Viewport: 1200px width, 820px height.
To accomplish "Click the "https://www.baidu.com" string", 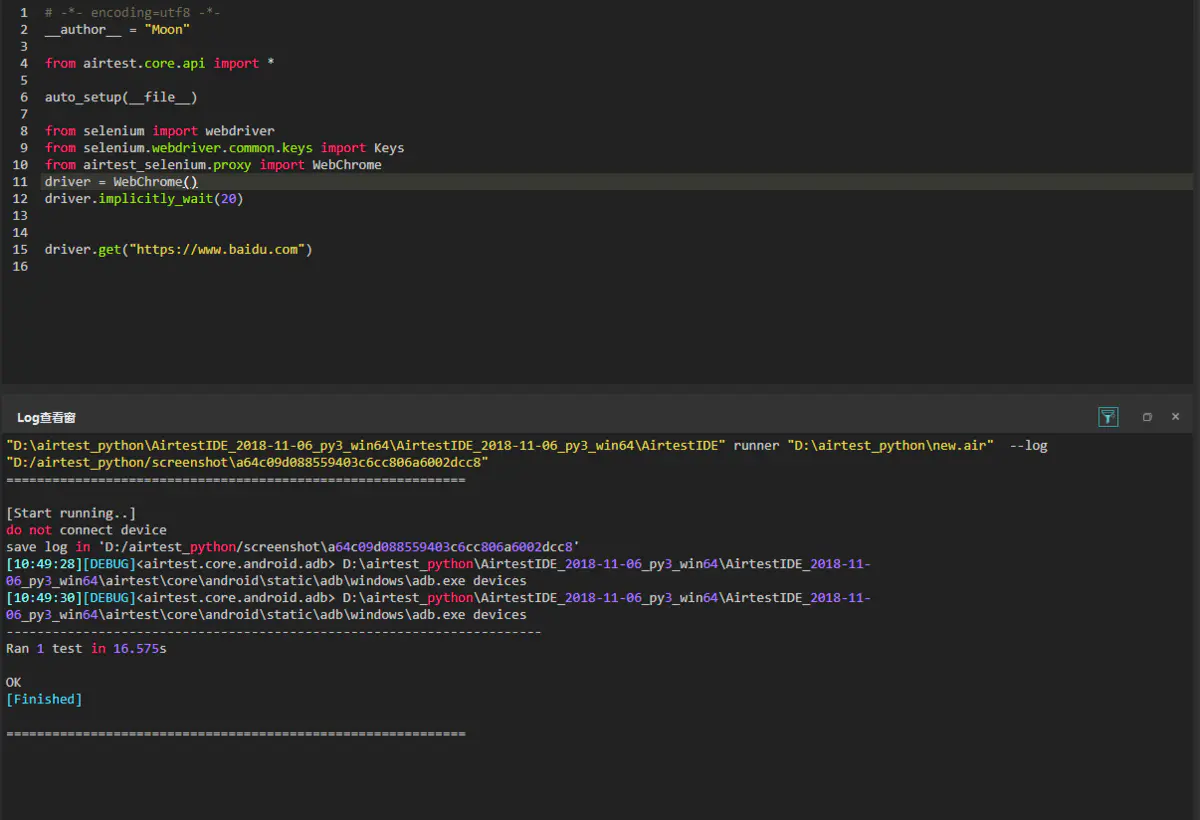I will tap(217, 250).
